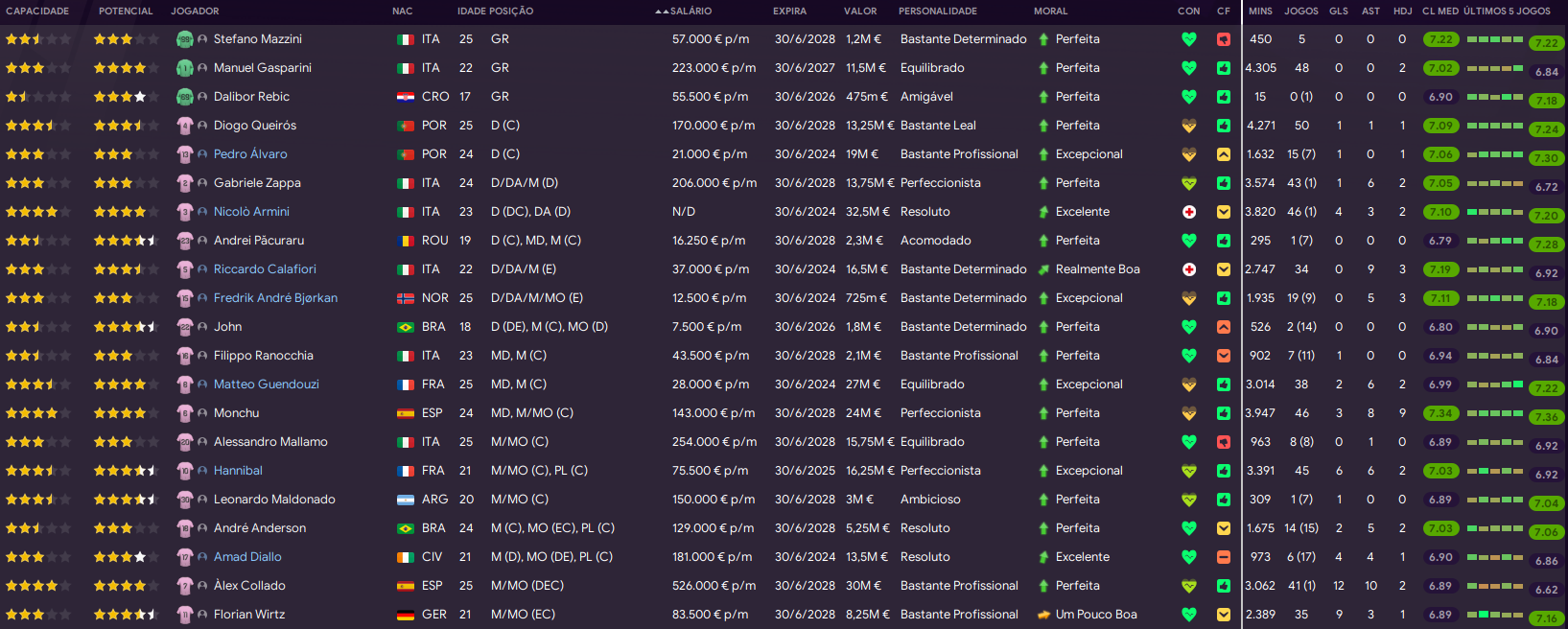The height and width of the screenshot is (629, 1568).
Task: Click Àlex Collado's capacity star rating
Action: pos(37,586)
